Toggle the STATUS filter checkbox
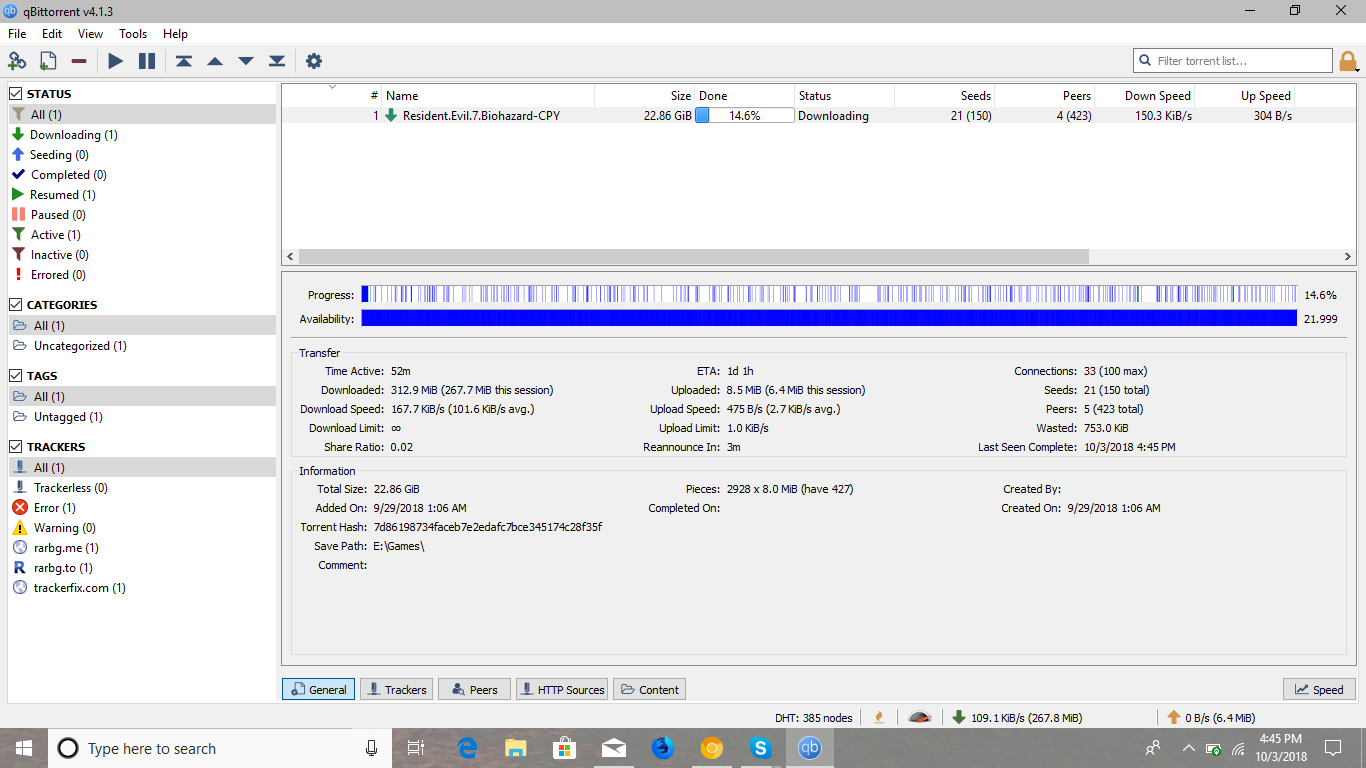 click(x=16, y=94)
